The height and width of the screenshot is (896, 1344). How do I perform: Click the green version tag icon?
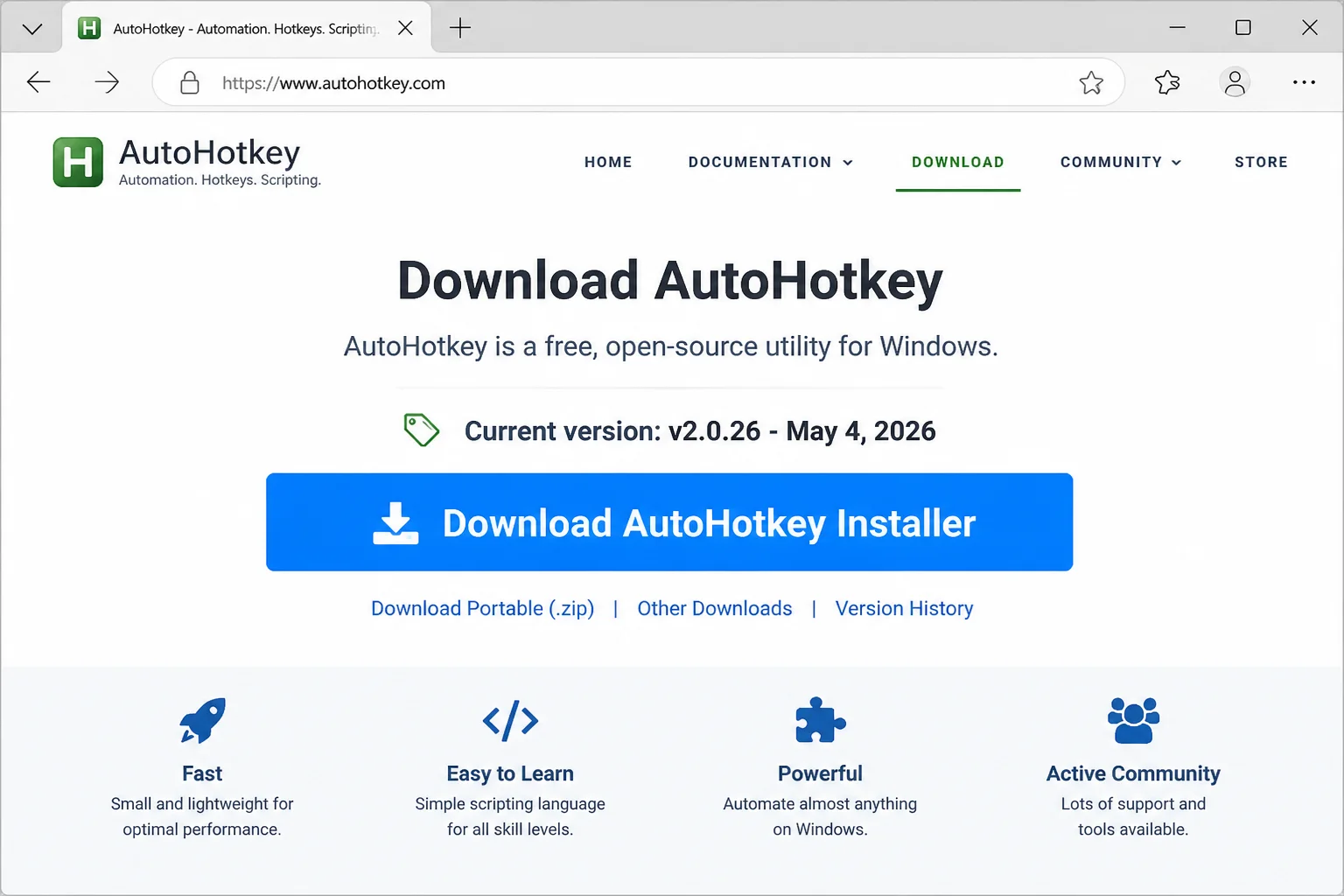click(x=421, y=430)
